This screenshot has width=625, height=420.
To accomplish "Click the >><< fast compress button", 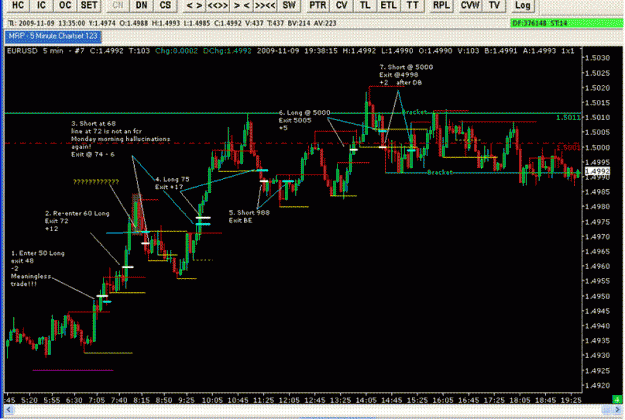I will [x=265, y=5].
